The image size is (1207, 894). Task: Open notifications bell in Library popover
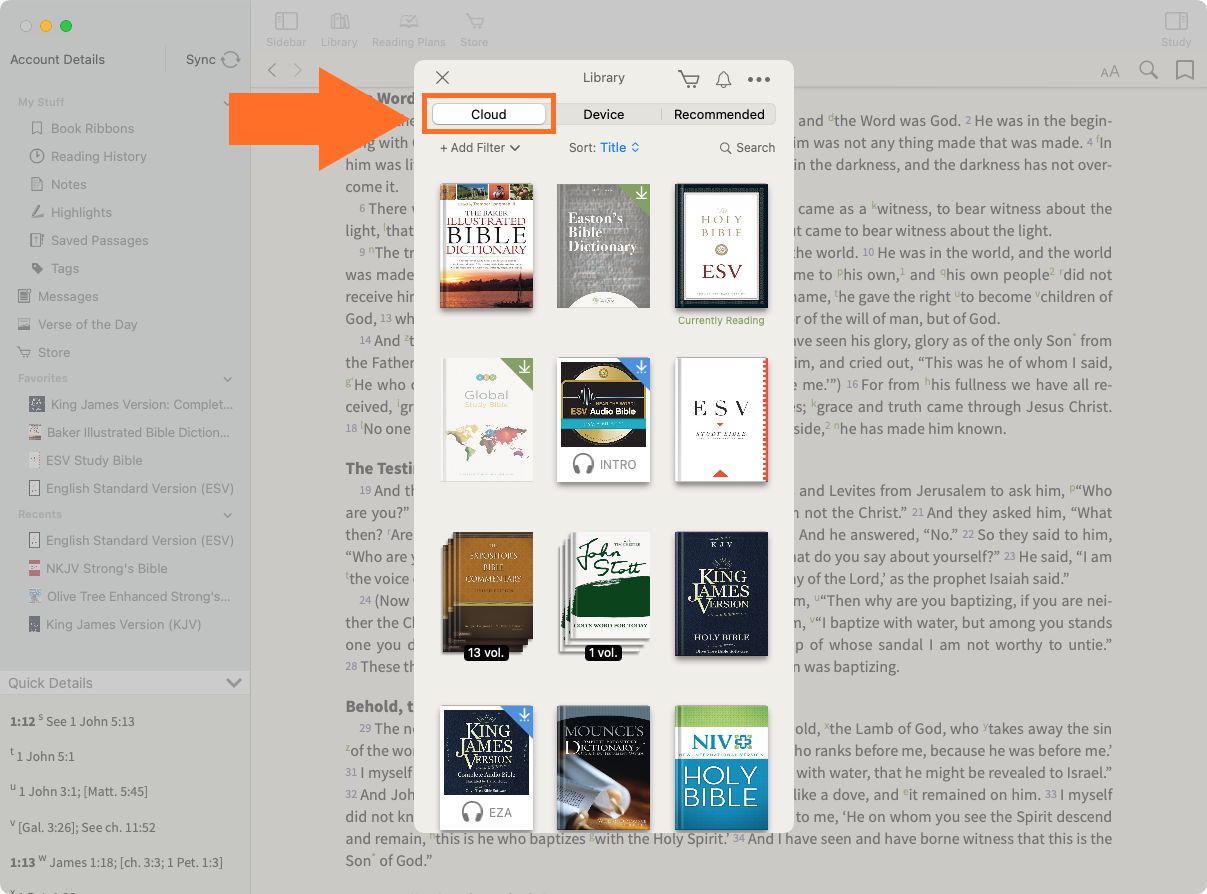(x=723, y=79)
